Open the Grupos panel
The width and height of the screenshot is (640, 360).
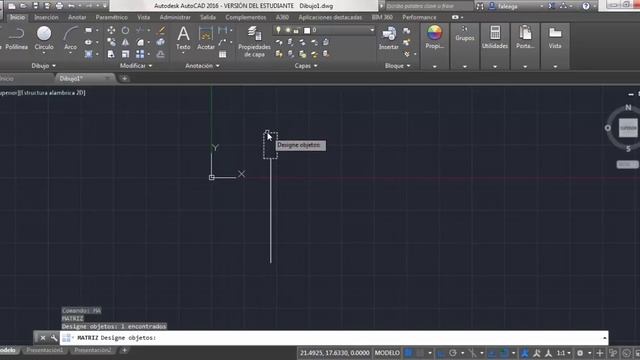click(465, 34)
